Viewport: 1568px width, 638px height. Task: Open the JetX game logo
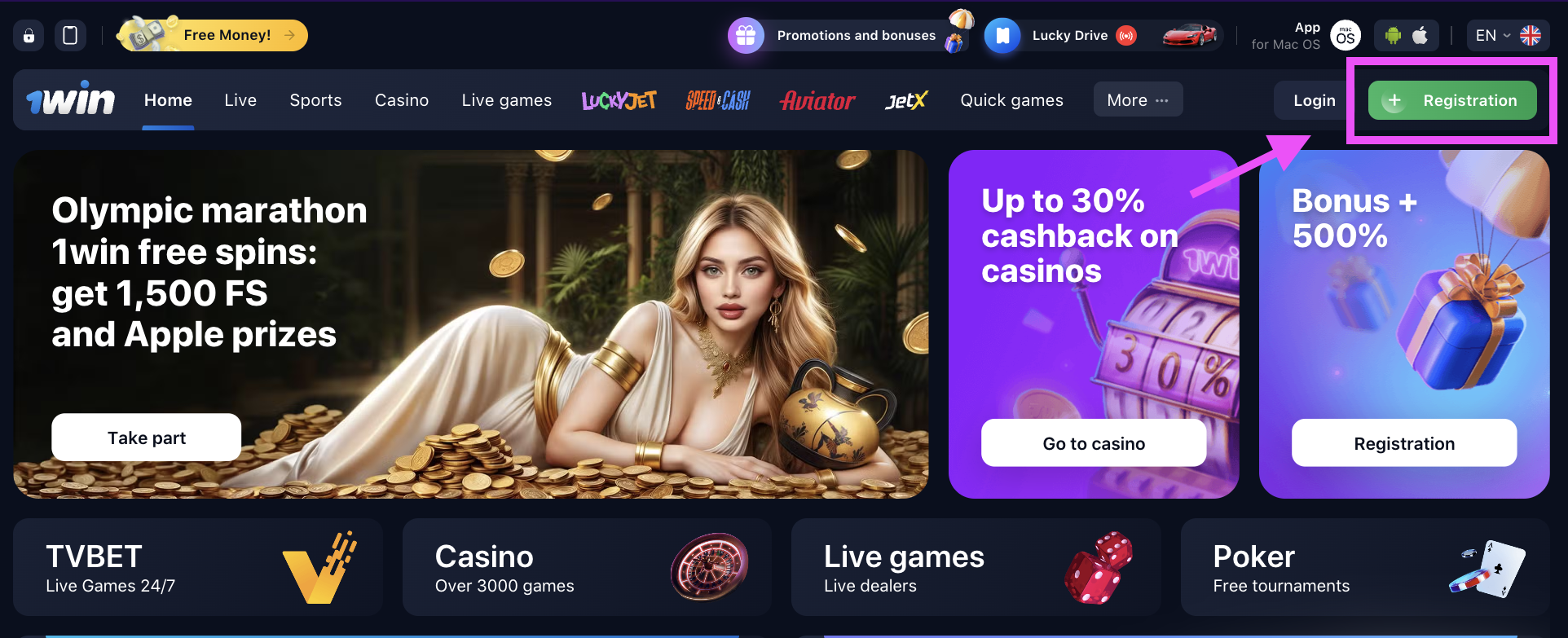906,100
